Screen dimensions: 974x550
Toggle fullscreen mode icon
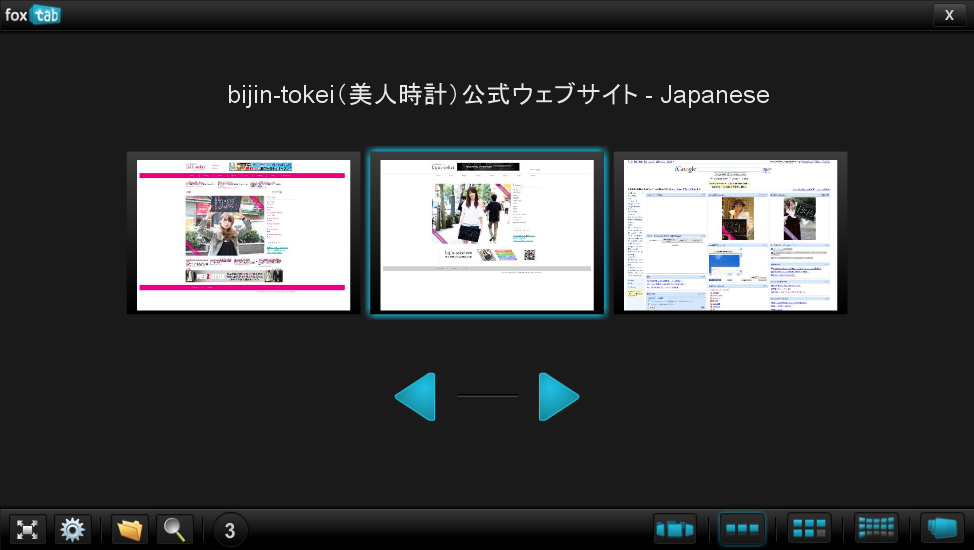click(27, 529)
